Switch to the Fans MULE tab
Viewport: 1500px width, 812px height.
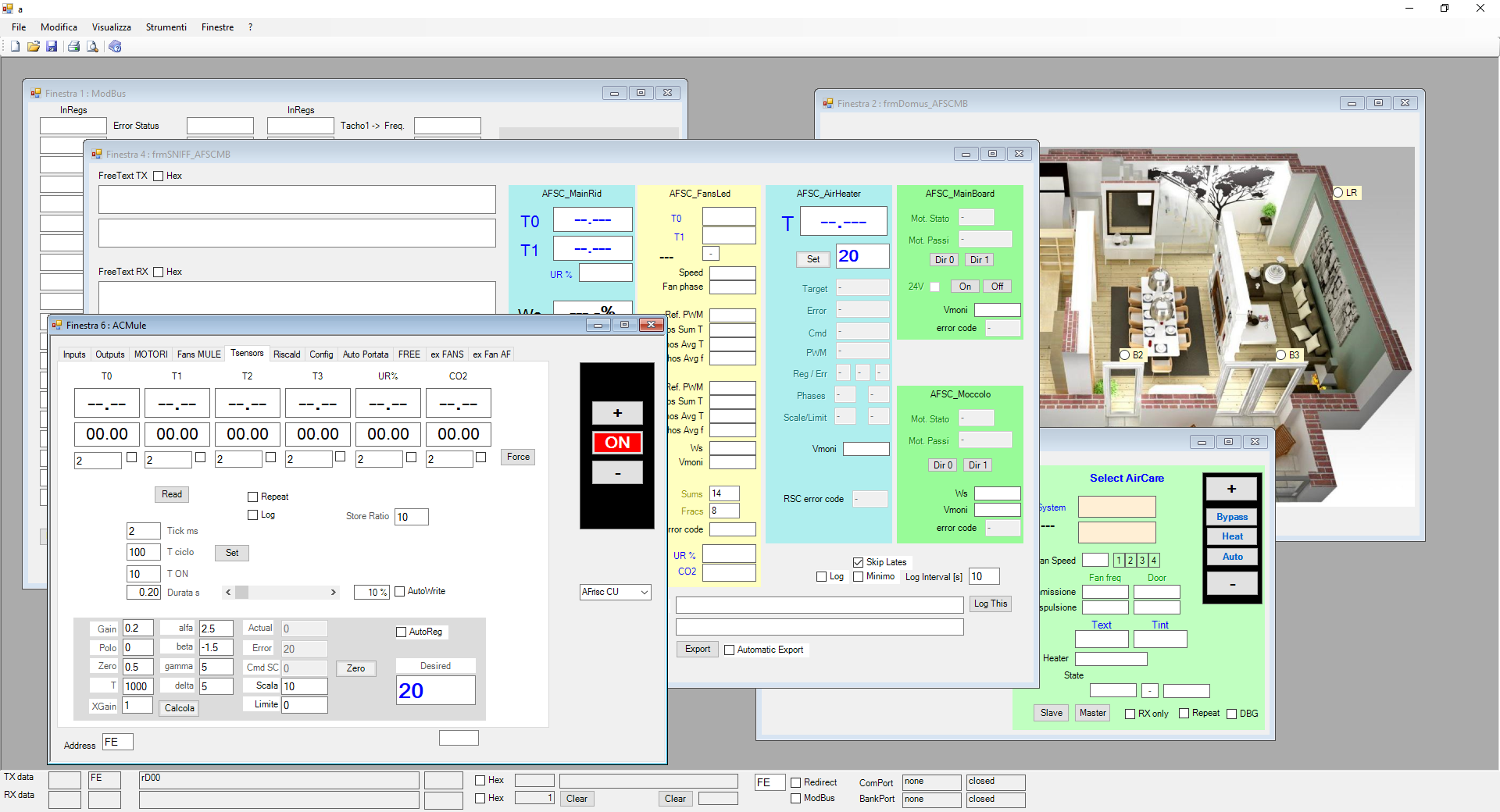(x=199, y=354)
